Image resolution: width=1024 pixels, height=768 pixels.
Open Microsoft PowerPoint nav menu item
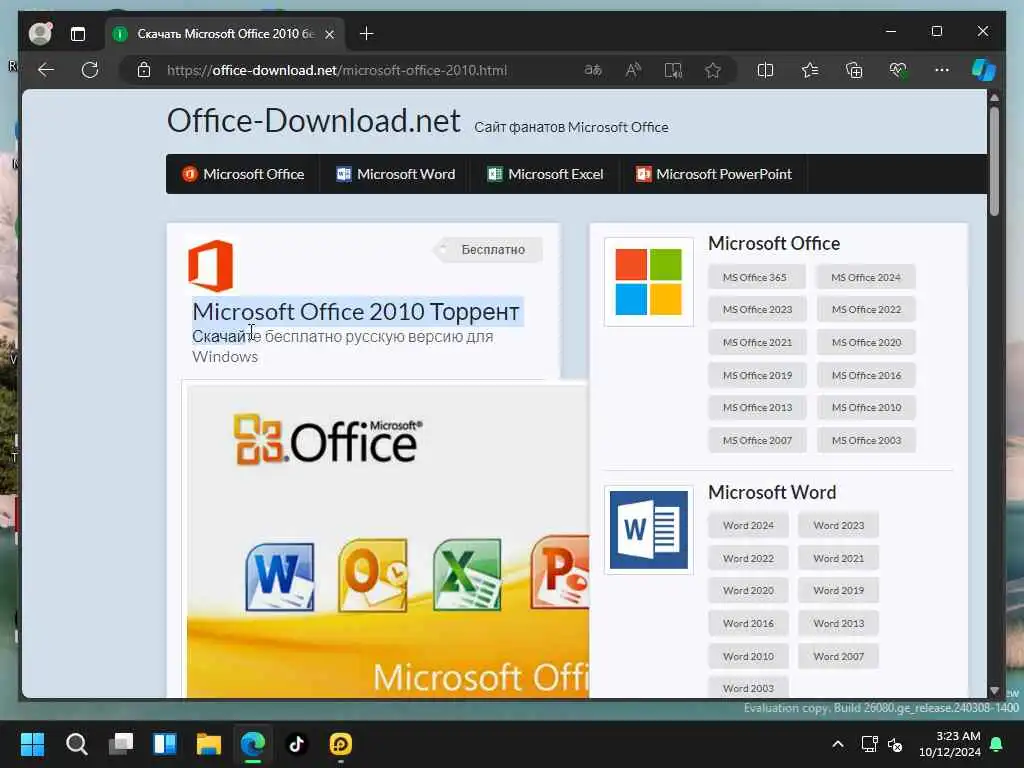[714, 174]
